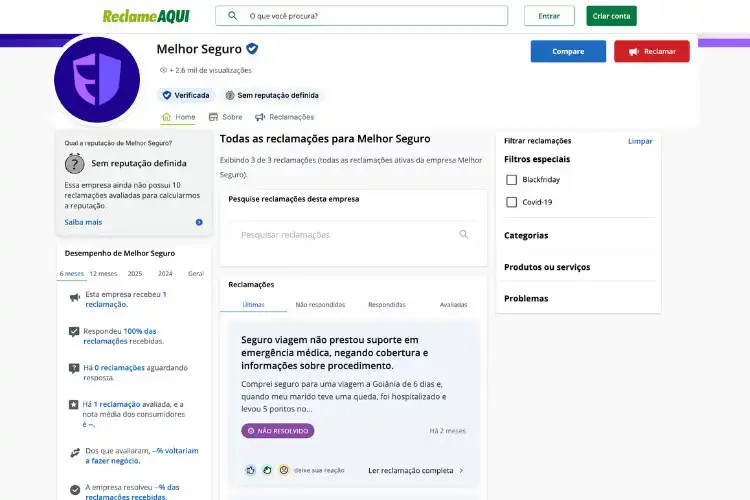Click the red Reclamar button

[652, 51]
